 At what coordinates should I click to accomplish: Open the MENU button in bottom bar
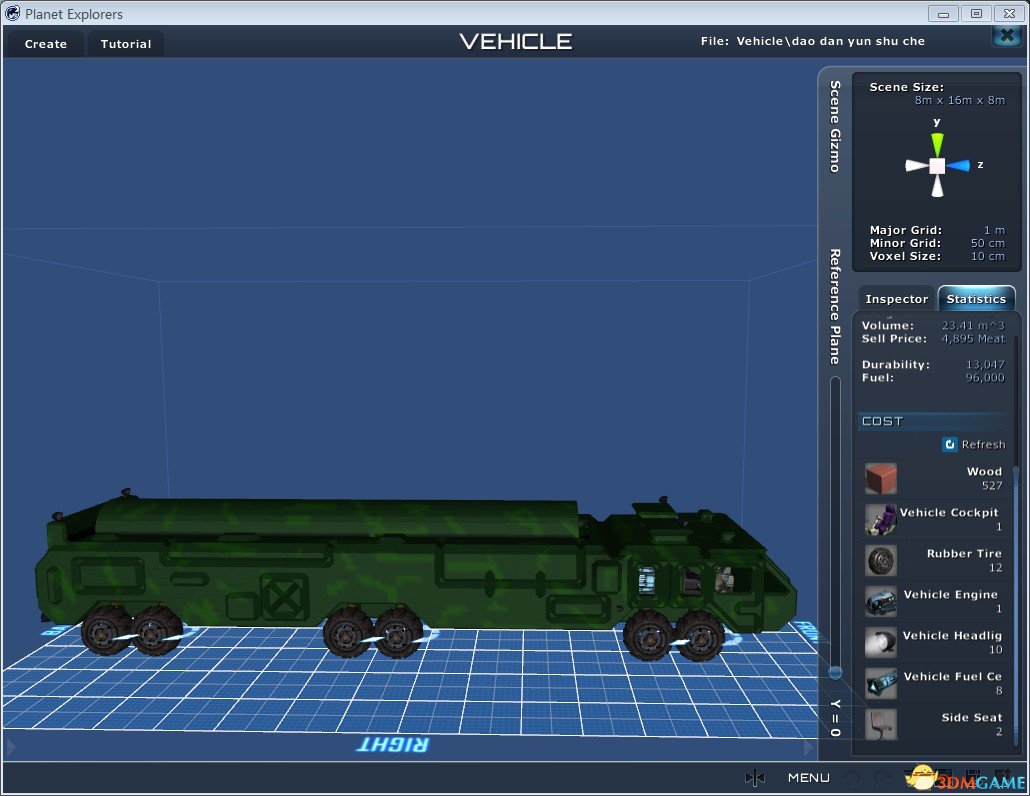(x=809, y=778)
